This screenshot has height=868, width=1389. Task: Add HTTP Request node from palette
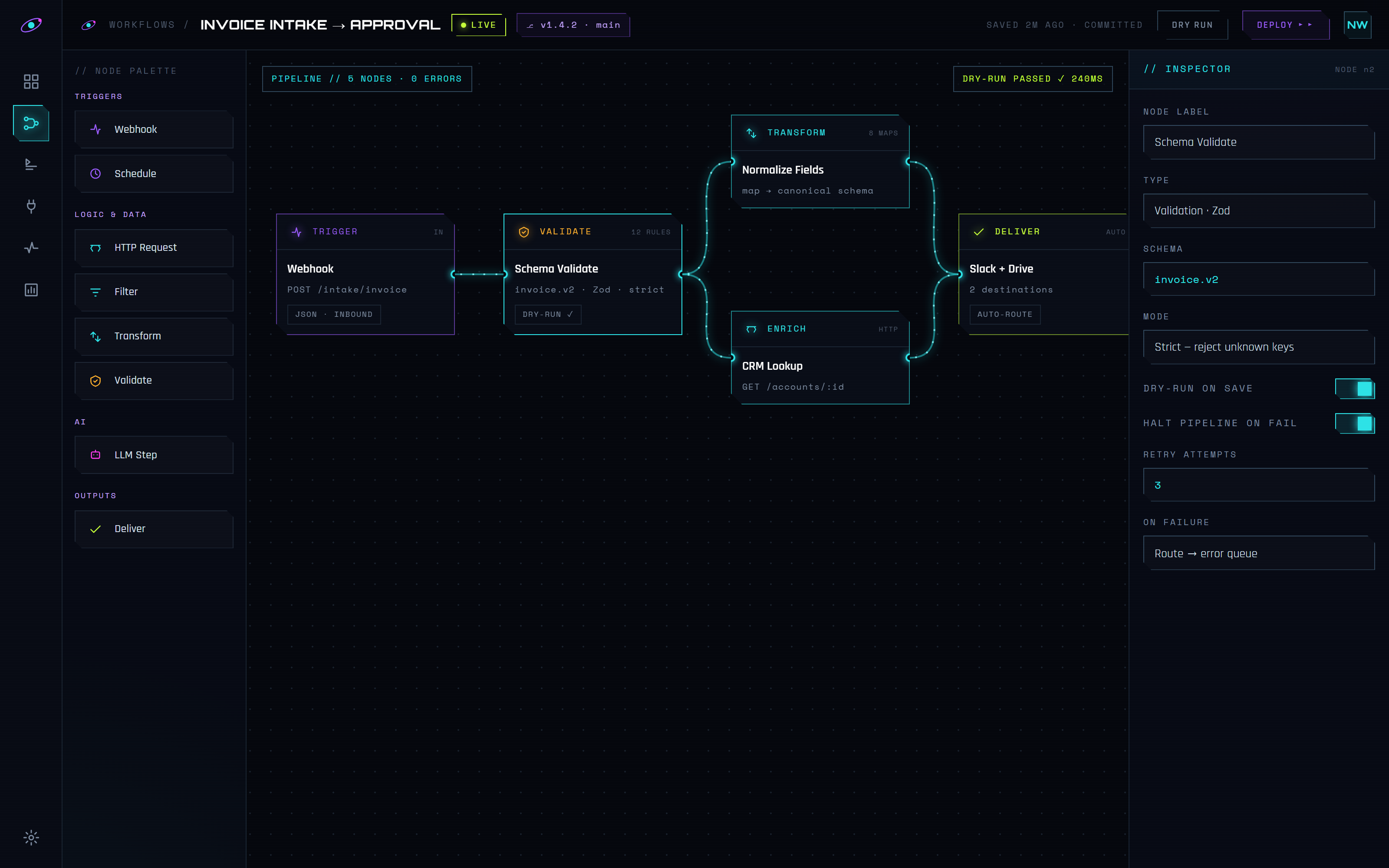(x=154, y=247)
